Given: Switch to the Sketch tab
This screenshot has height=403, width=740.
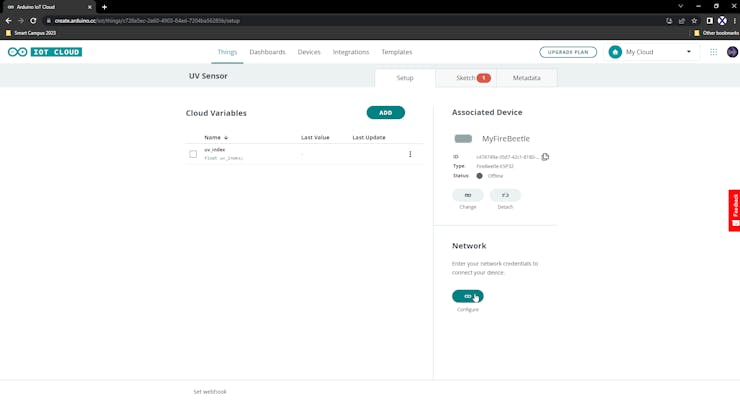Looking at the screenshot, I should tap(466, 78).
